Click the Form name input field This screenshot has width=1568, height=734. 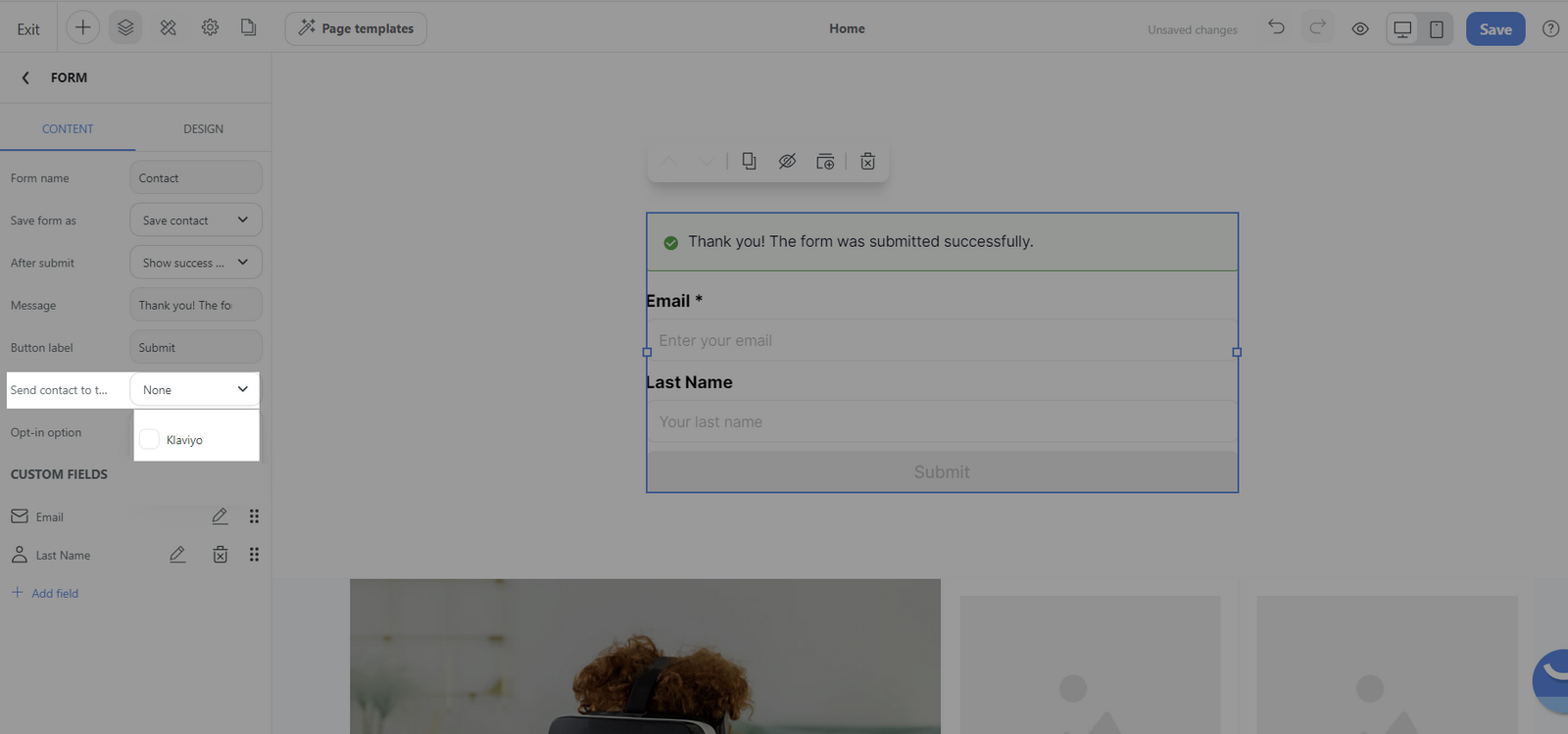pyautogui.click(x=195, y=178)
